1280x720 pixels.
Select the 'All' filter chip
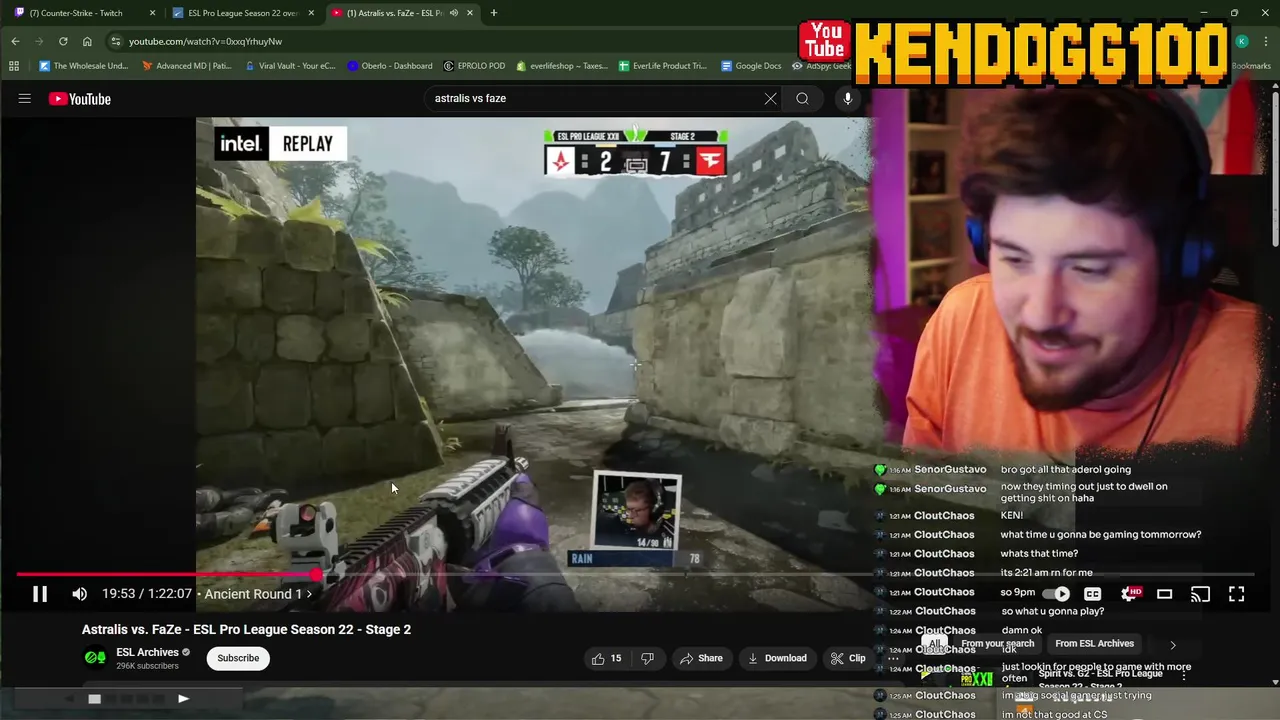coord(934,644)
